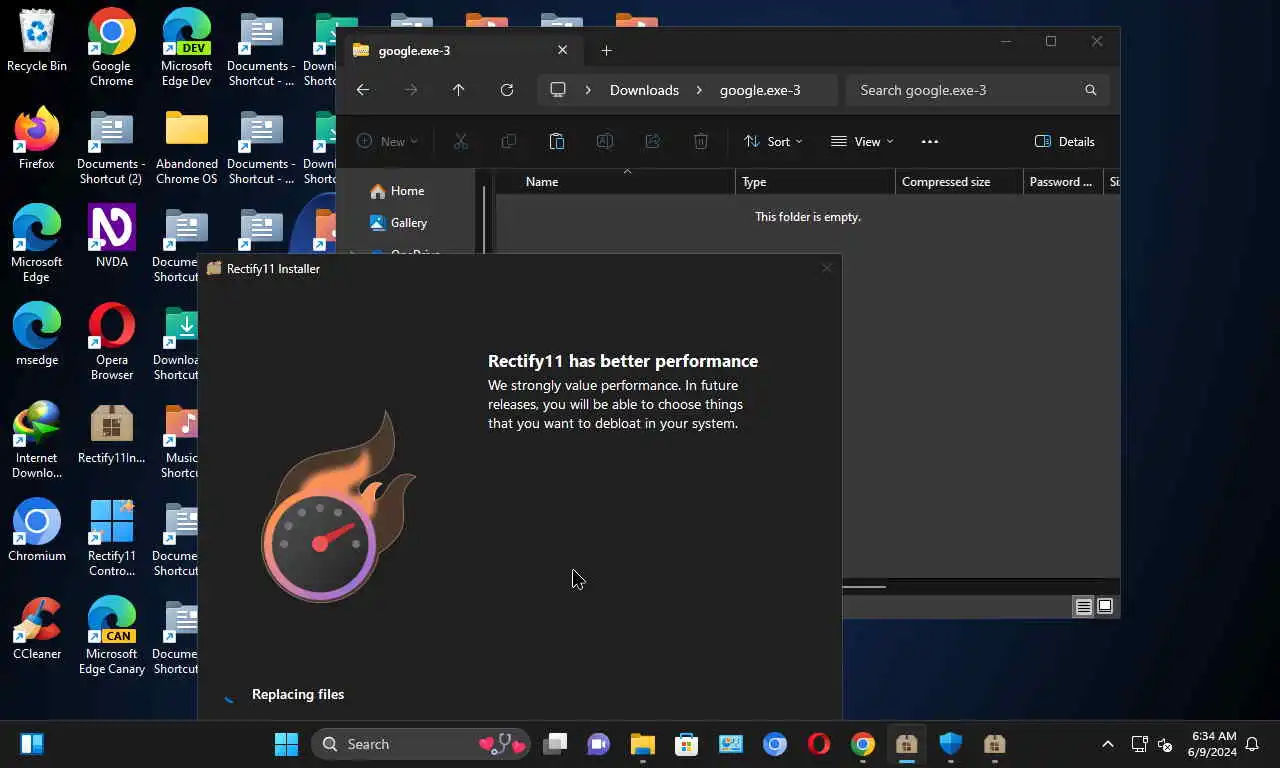This screenshot has width=1280, height=768.
Task: Open the Microsoft Edge desktop shortcut
Action: point(37,244)
